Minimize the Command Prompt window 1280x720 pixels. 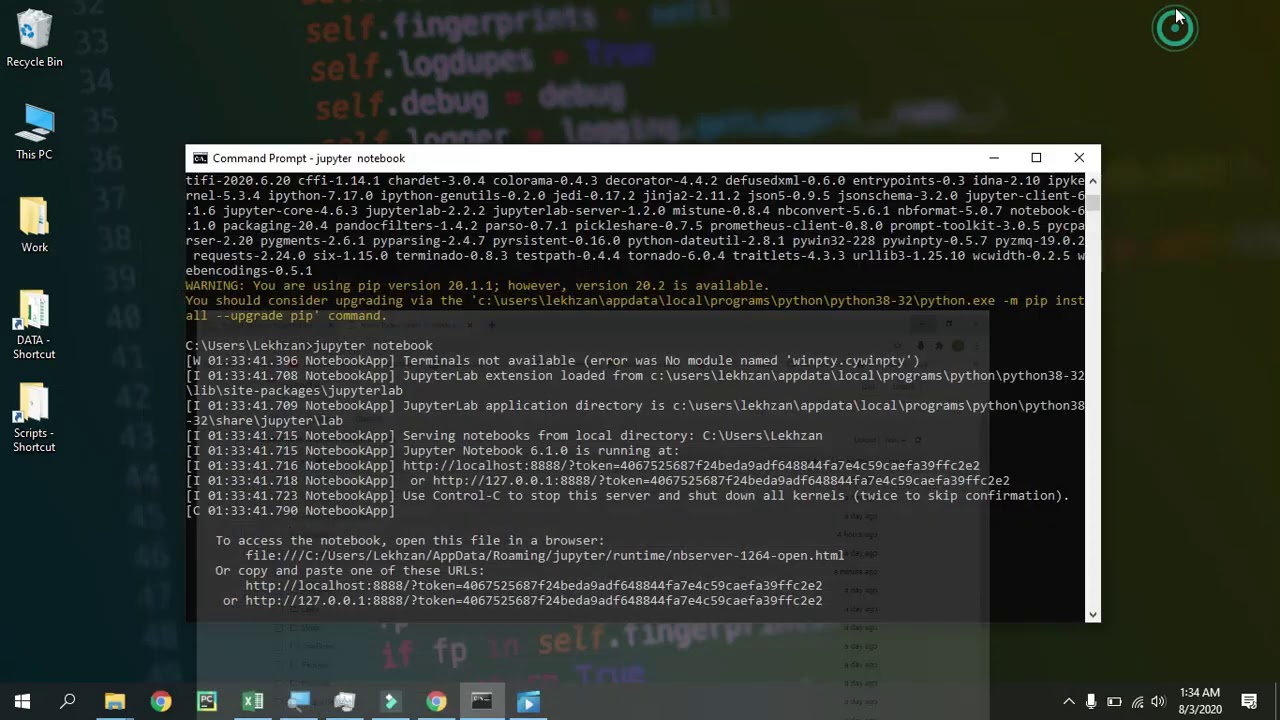(994, 158)
